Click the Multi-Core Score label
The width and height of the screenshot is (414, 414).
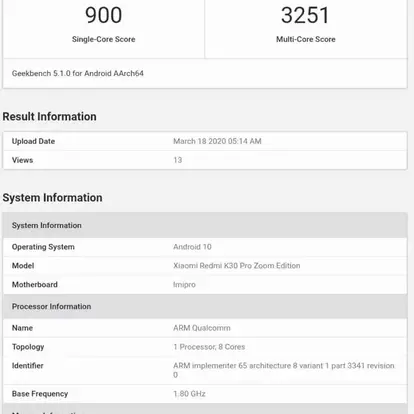(306, 39)
